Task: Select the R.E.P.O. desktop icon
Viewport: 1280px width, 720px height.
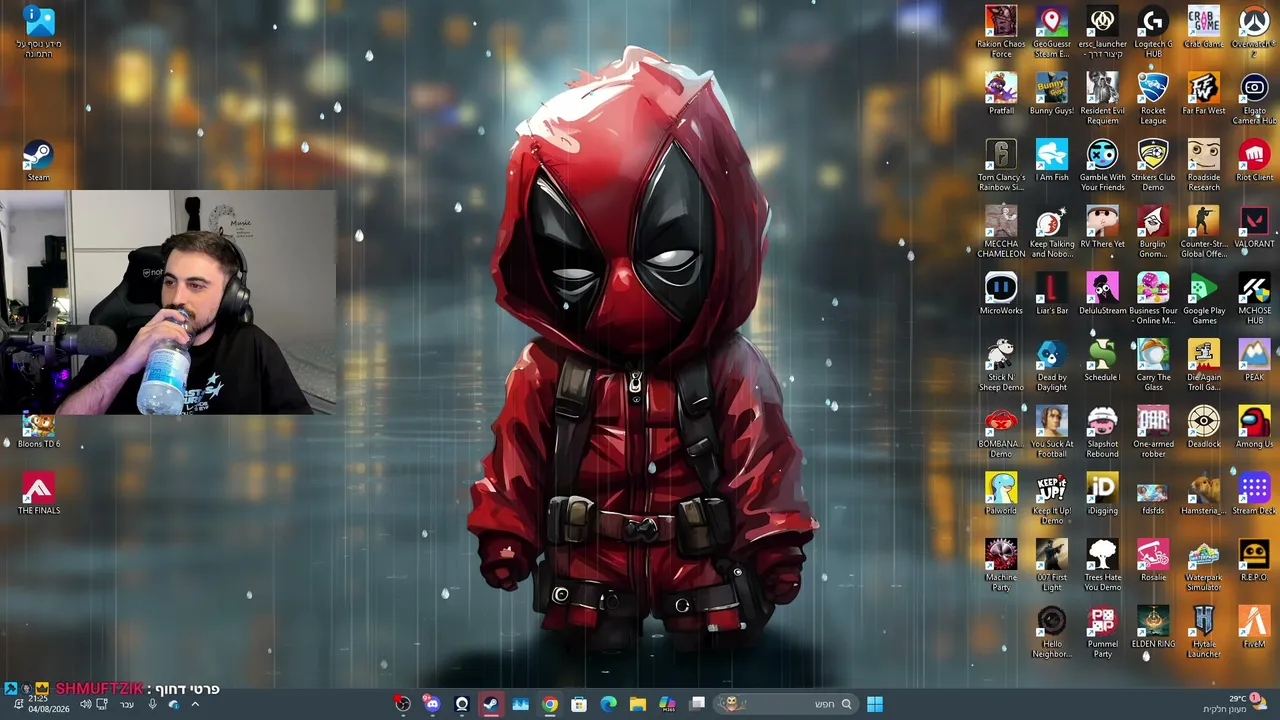Action: (x=1254, y=561)
